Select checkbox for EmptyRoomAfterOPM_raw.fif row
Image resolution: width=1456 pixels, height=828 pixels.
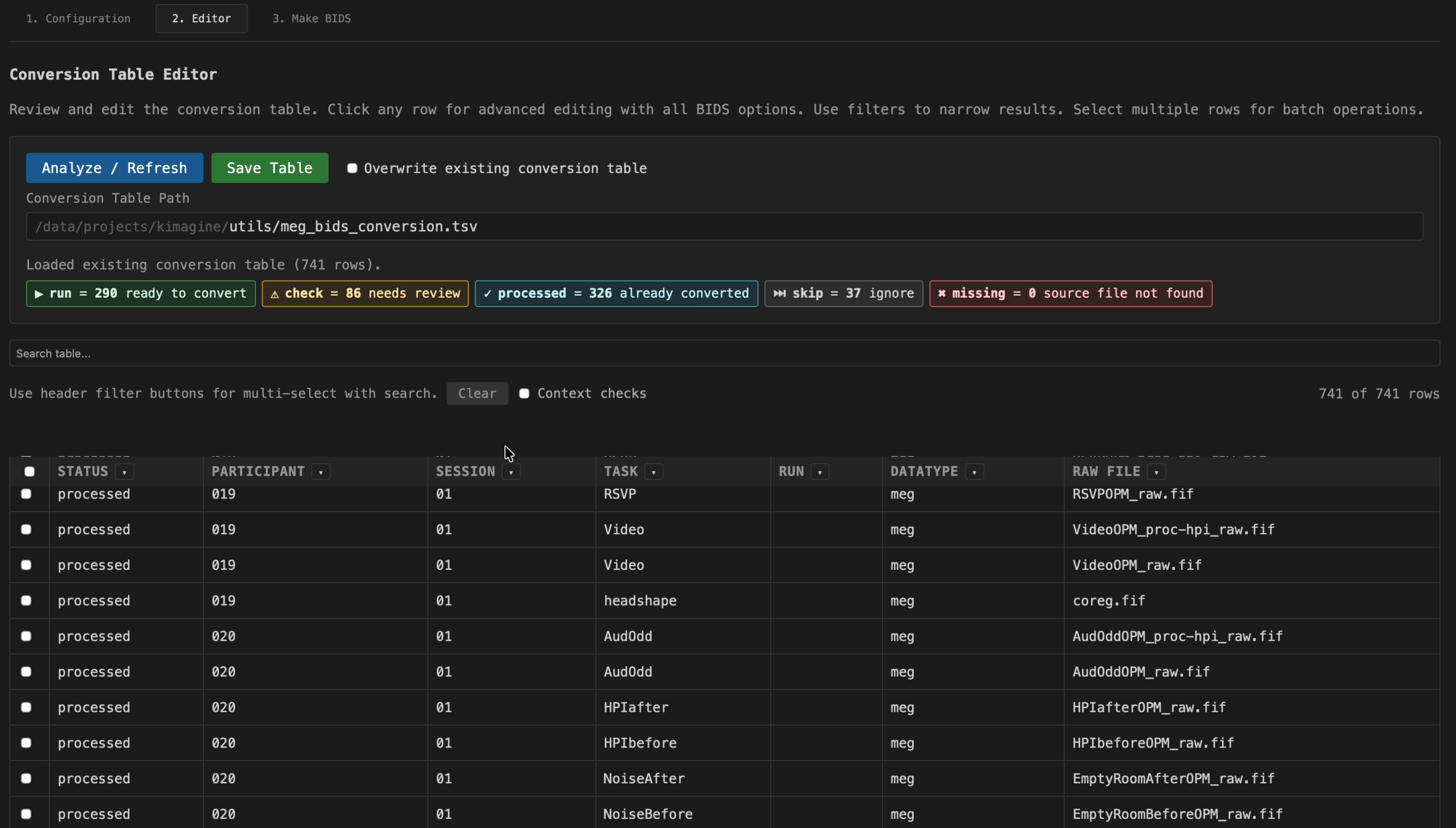pyautogui.click(x=26, y=778)
